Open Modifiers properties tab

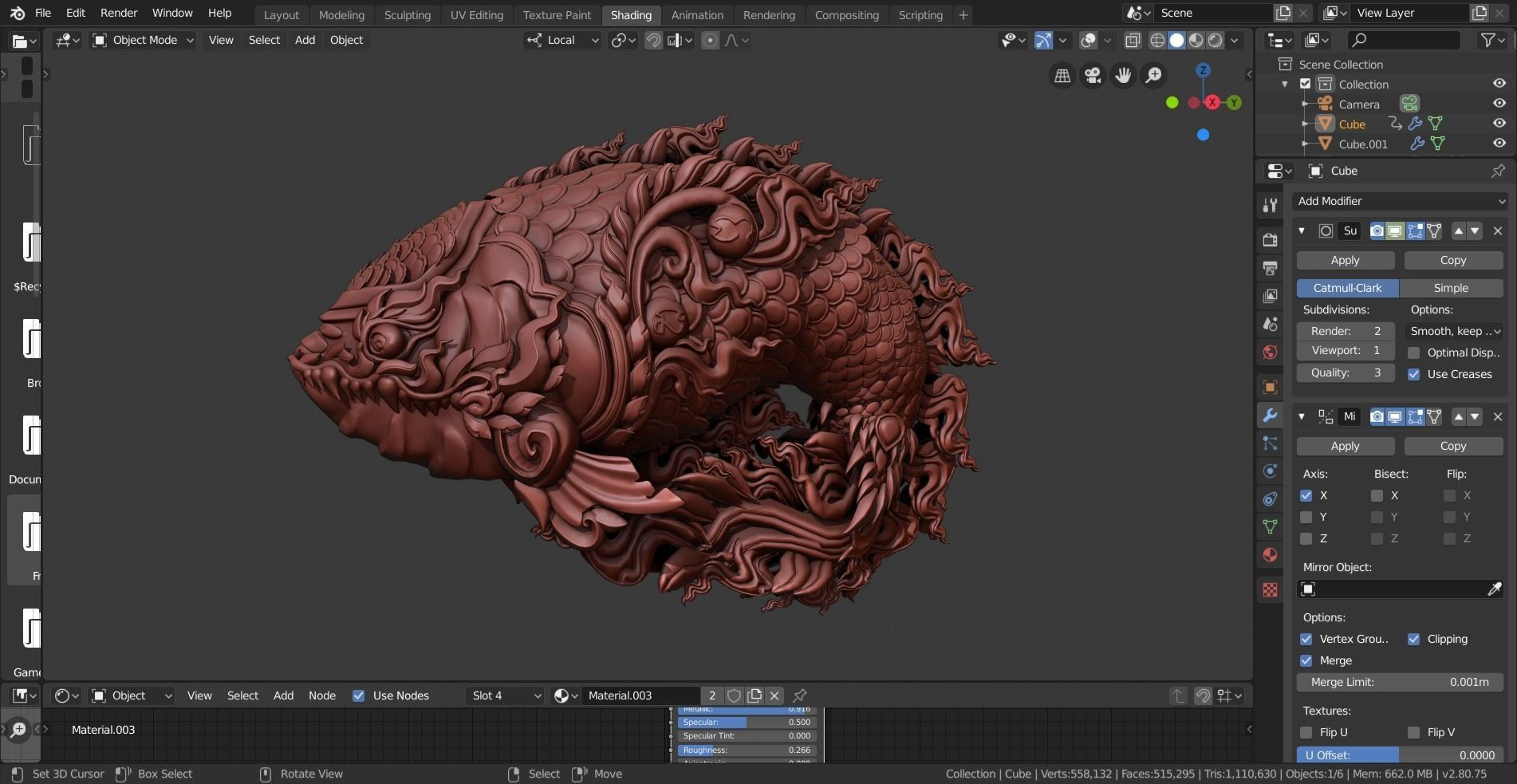1270,416
